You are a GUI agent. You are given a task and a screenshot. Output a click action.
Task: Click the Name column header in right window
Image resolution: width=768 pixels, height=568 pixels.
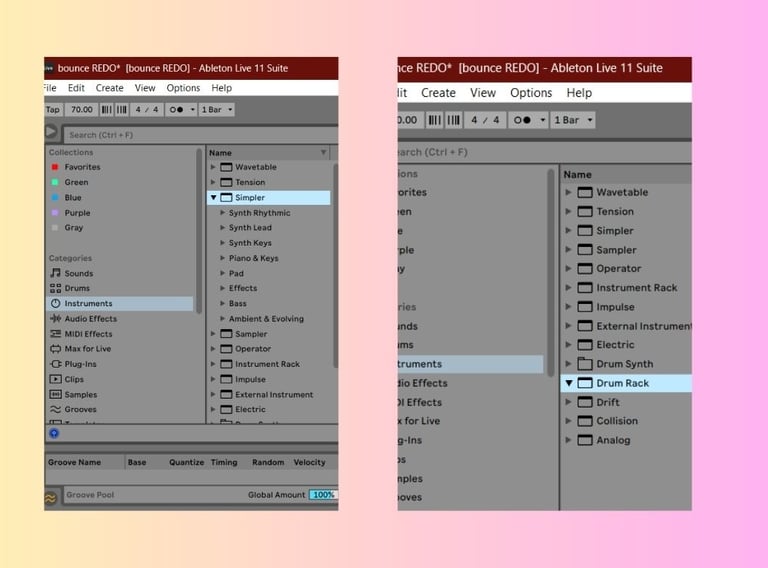[626, 174]
